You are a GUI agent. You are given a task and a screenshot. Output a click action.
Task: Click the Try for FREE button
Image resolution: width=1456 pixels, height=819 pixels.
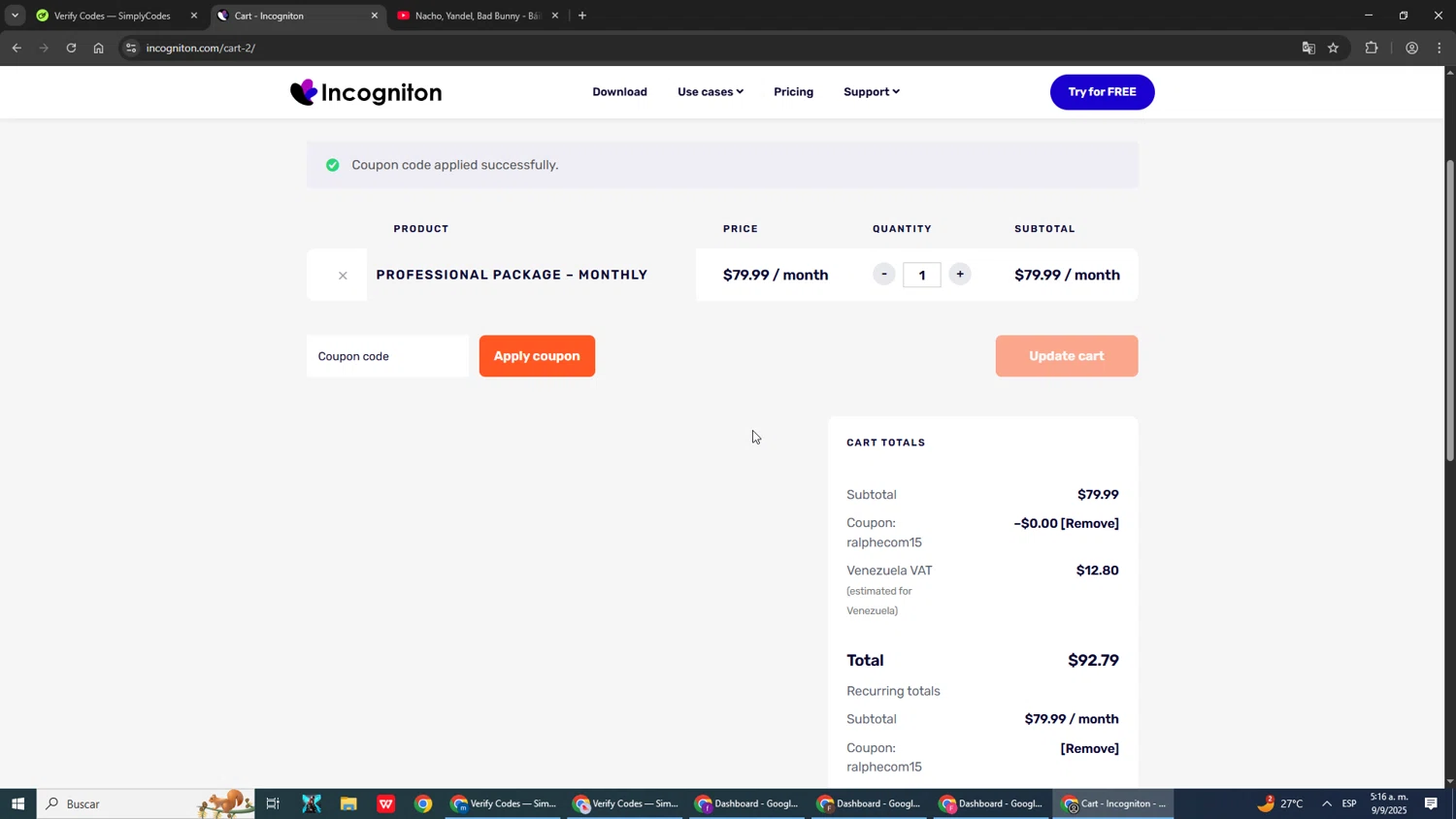1102,92
